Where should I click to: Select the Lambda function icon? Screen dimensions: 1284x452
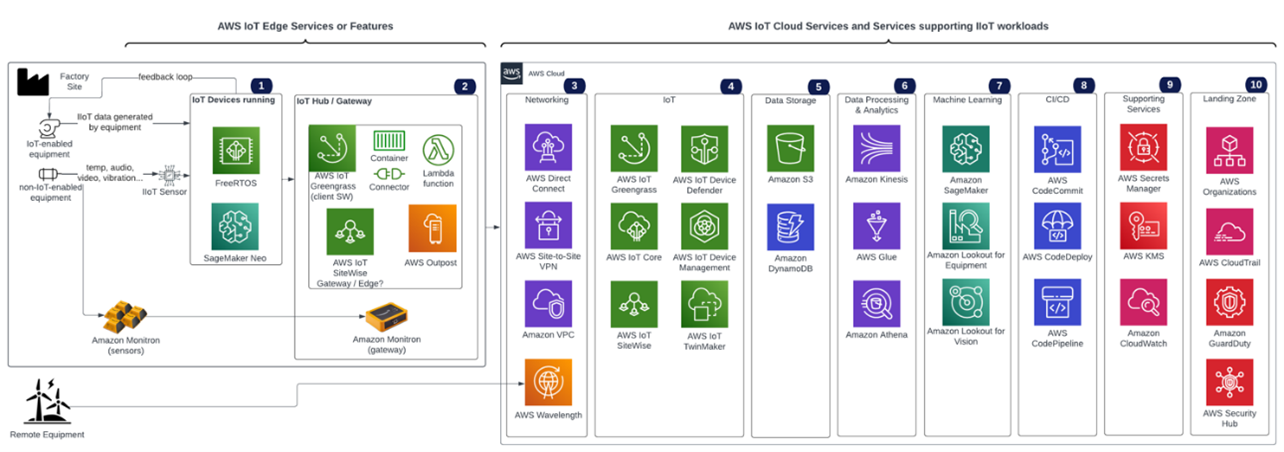point(440,148)
